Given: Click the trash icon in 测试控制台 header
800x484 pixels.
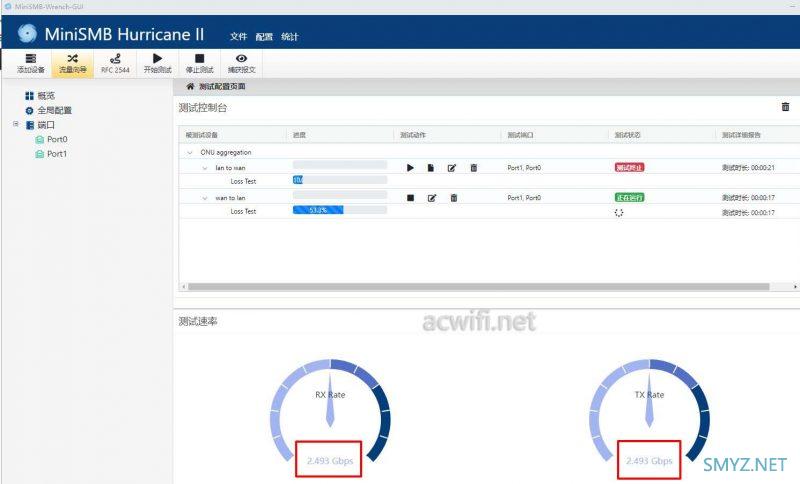Looking at the screenshot, I should click(x=785, y=107).
